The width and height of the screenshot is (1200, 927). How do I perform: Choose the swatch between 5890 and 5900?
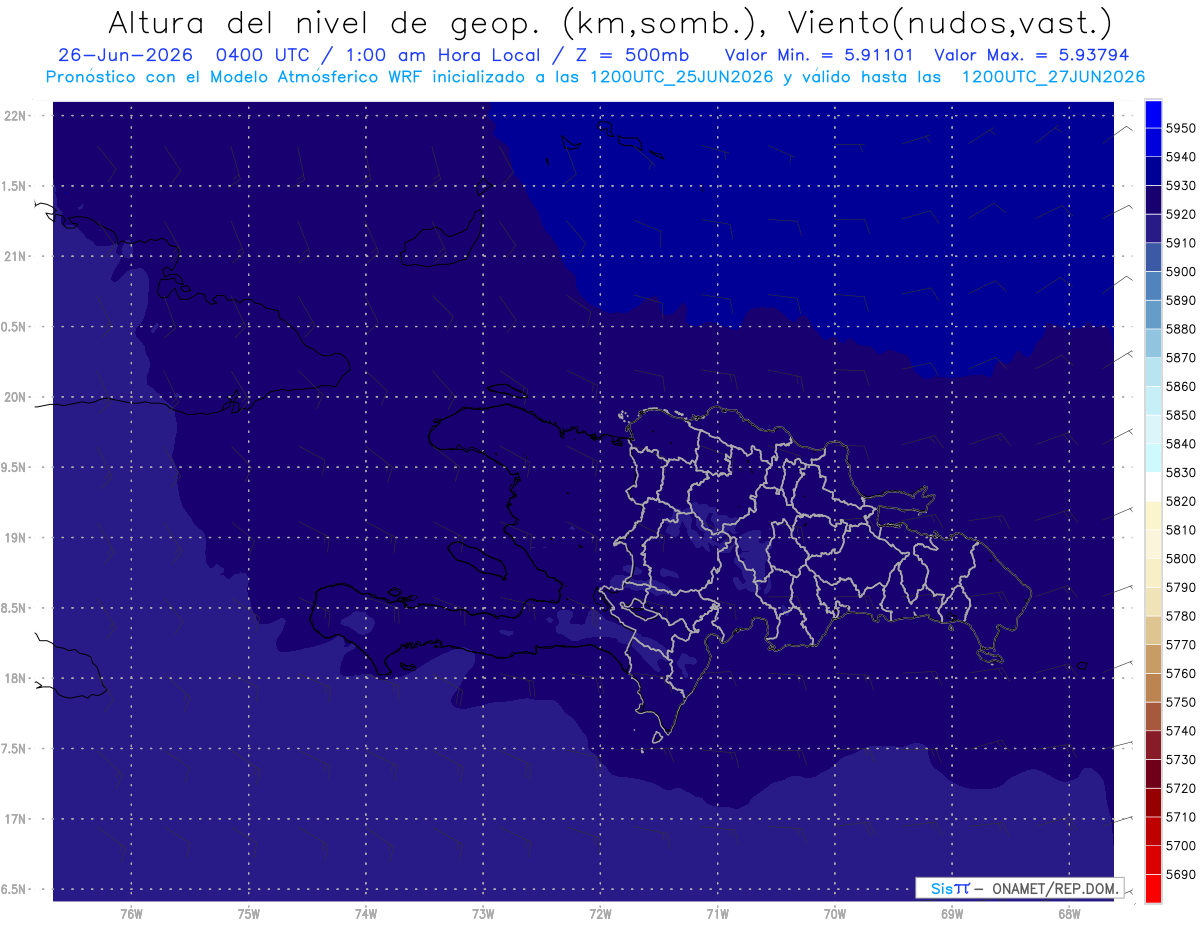point(1153,286)
